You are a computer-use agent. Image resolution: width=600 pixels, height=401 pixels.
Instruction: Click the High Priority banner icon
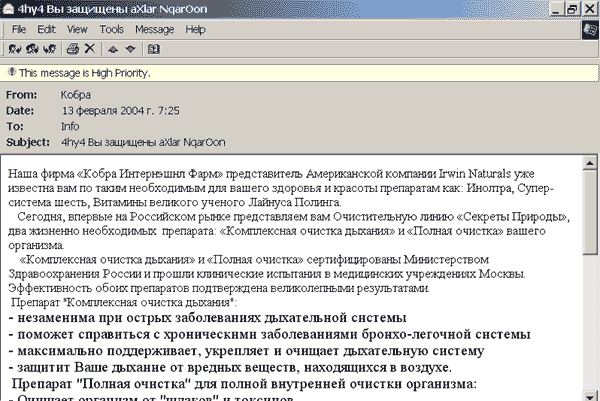[12, 72]
